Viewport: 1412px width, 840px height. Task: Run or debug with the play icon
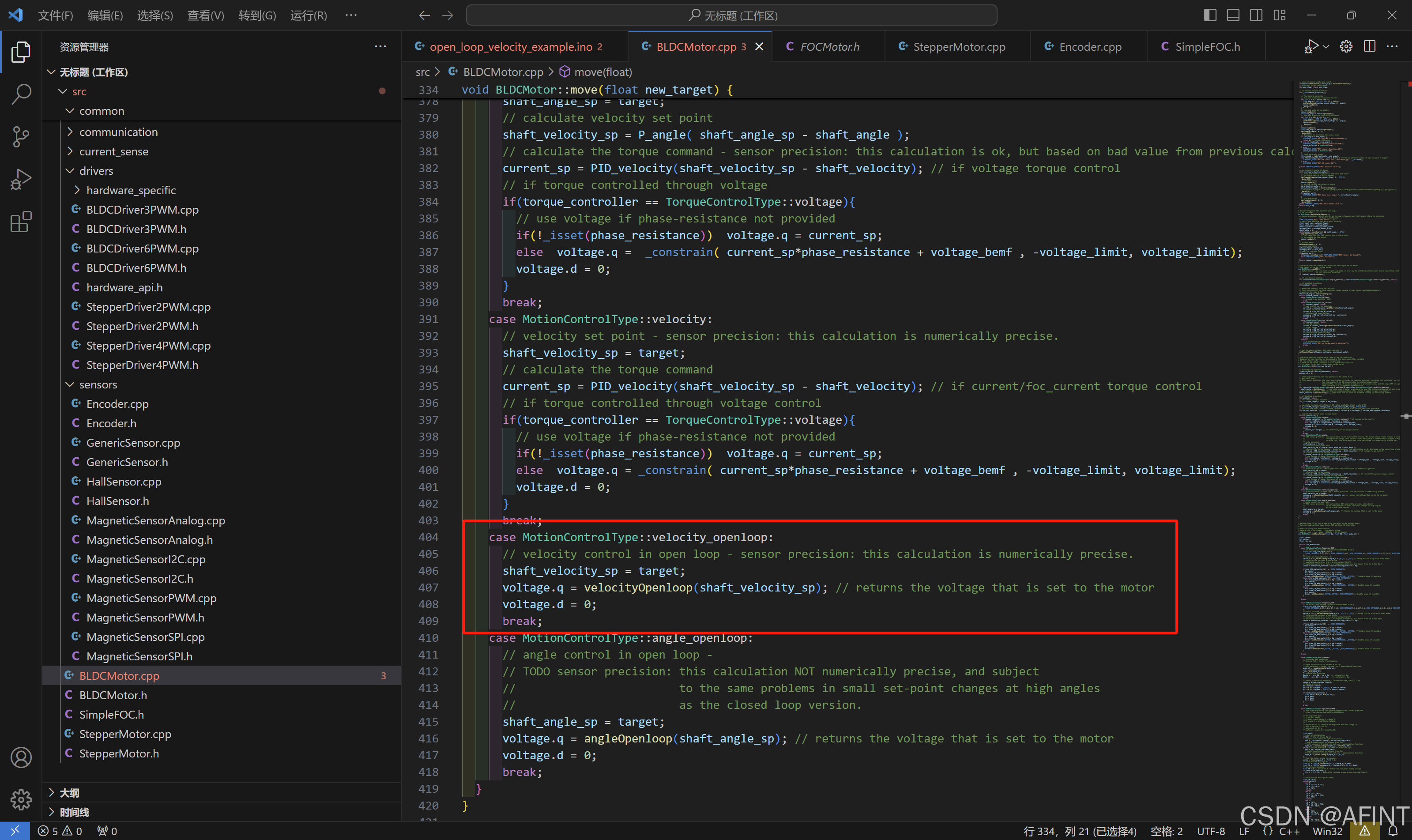tap(1310, 46)
